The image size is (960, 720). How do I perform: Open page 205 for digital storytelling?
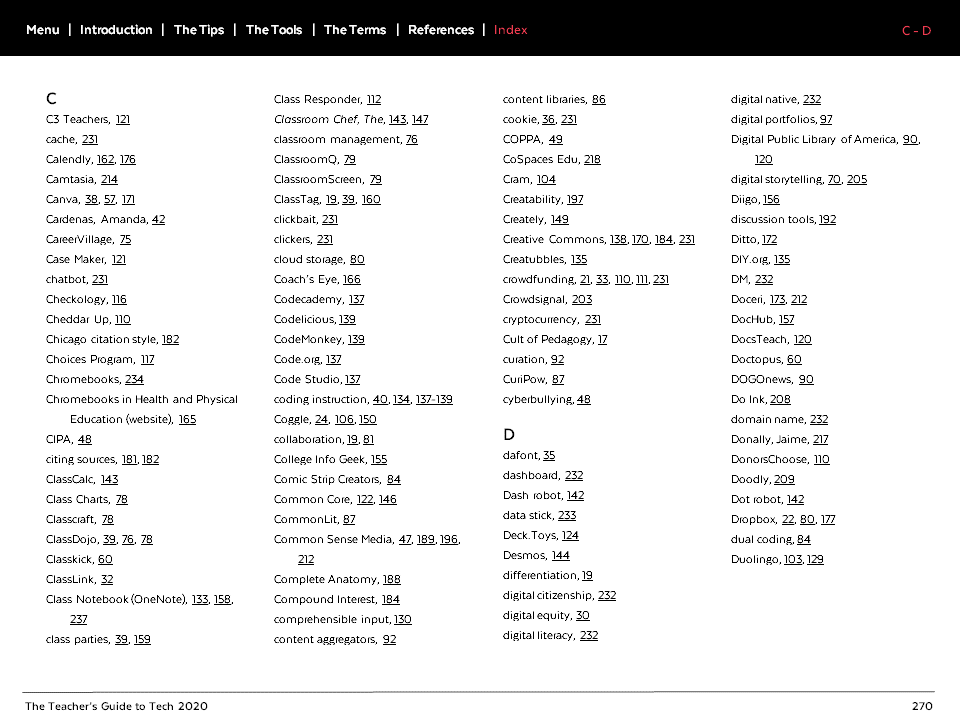(857, 179)
